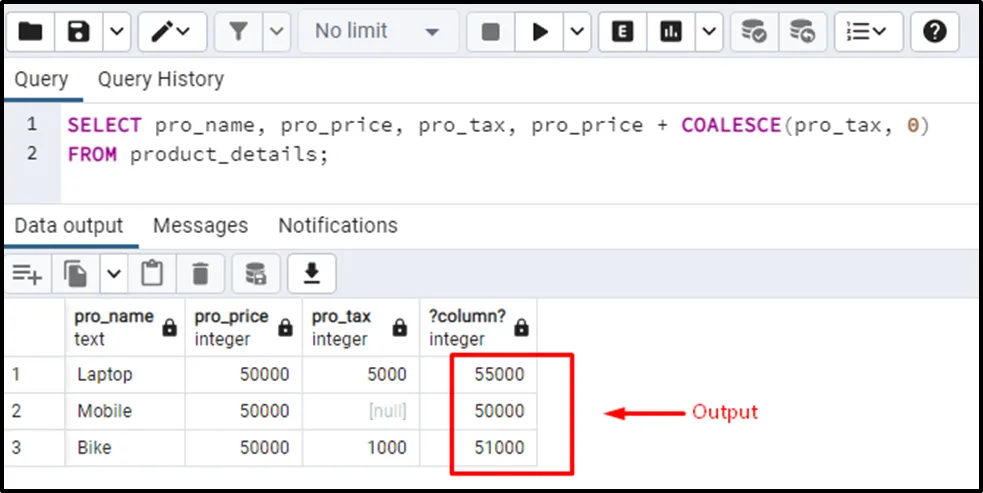The height and width of the screenshot is (493, 983).
Task: Switch to the Messages tab
Action: (200, 226)
